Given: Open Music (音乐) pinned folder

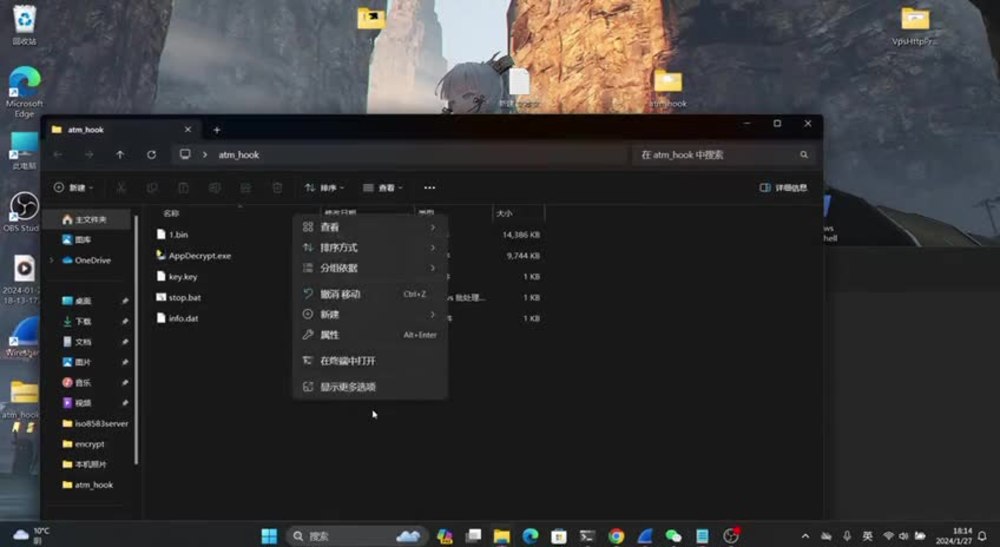Looking at the screenshot, I should point(77,383).
